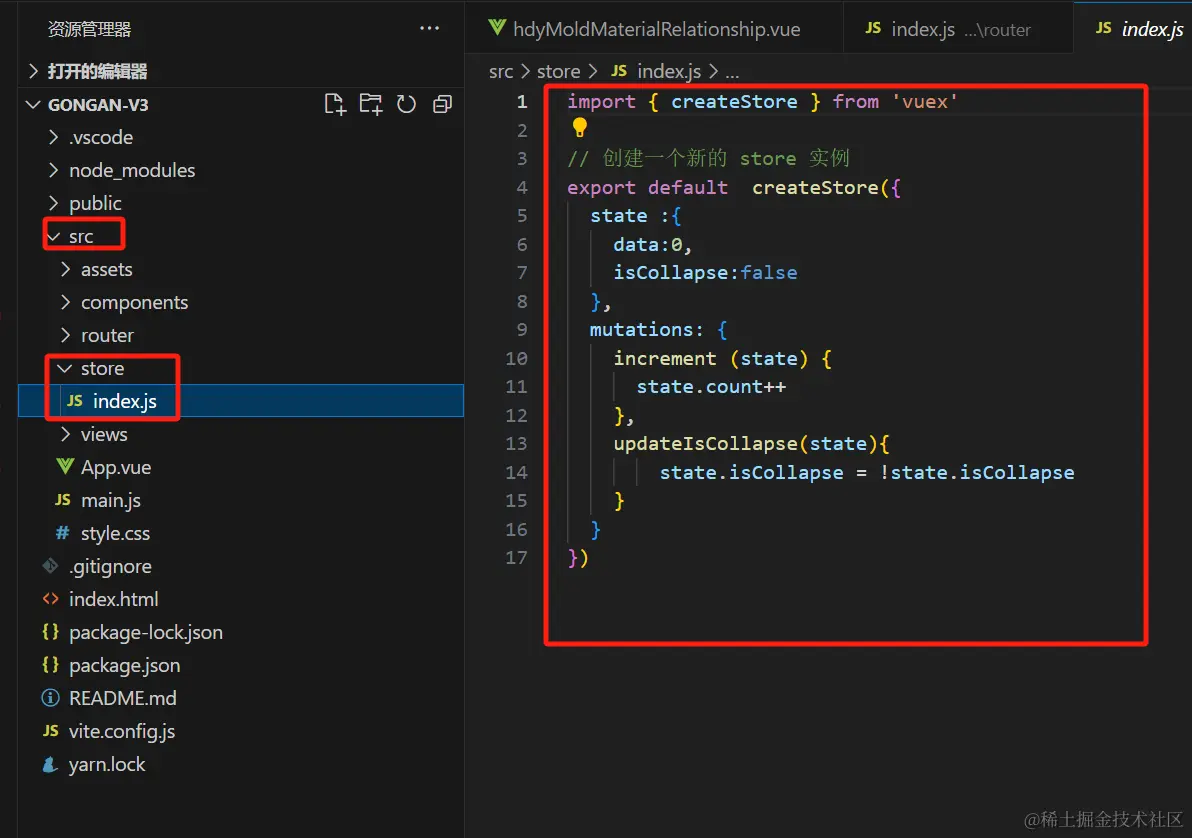Click 'data:0,' on line 6
This screenshot has width=1192, height=838.
(653, 244)
